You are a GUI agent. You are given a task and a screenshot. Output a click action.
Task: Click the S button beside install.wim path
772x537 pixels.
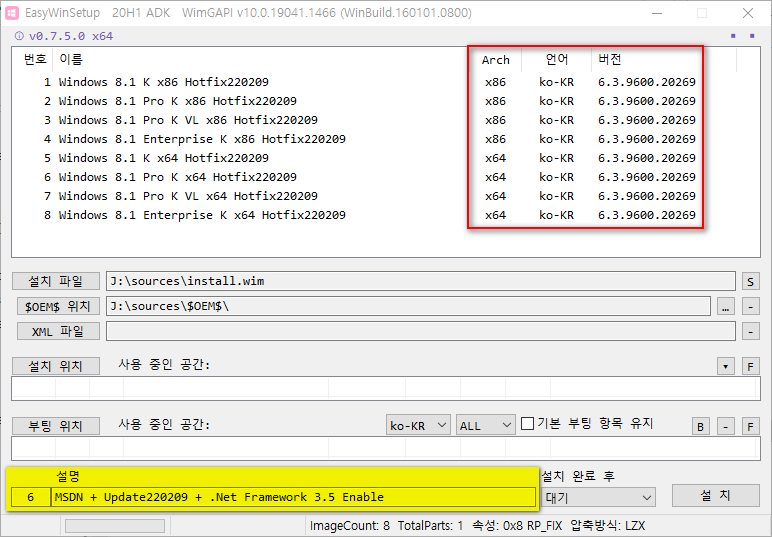point(750,282)
